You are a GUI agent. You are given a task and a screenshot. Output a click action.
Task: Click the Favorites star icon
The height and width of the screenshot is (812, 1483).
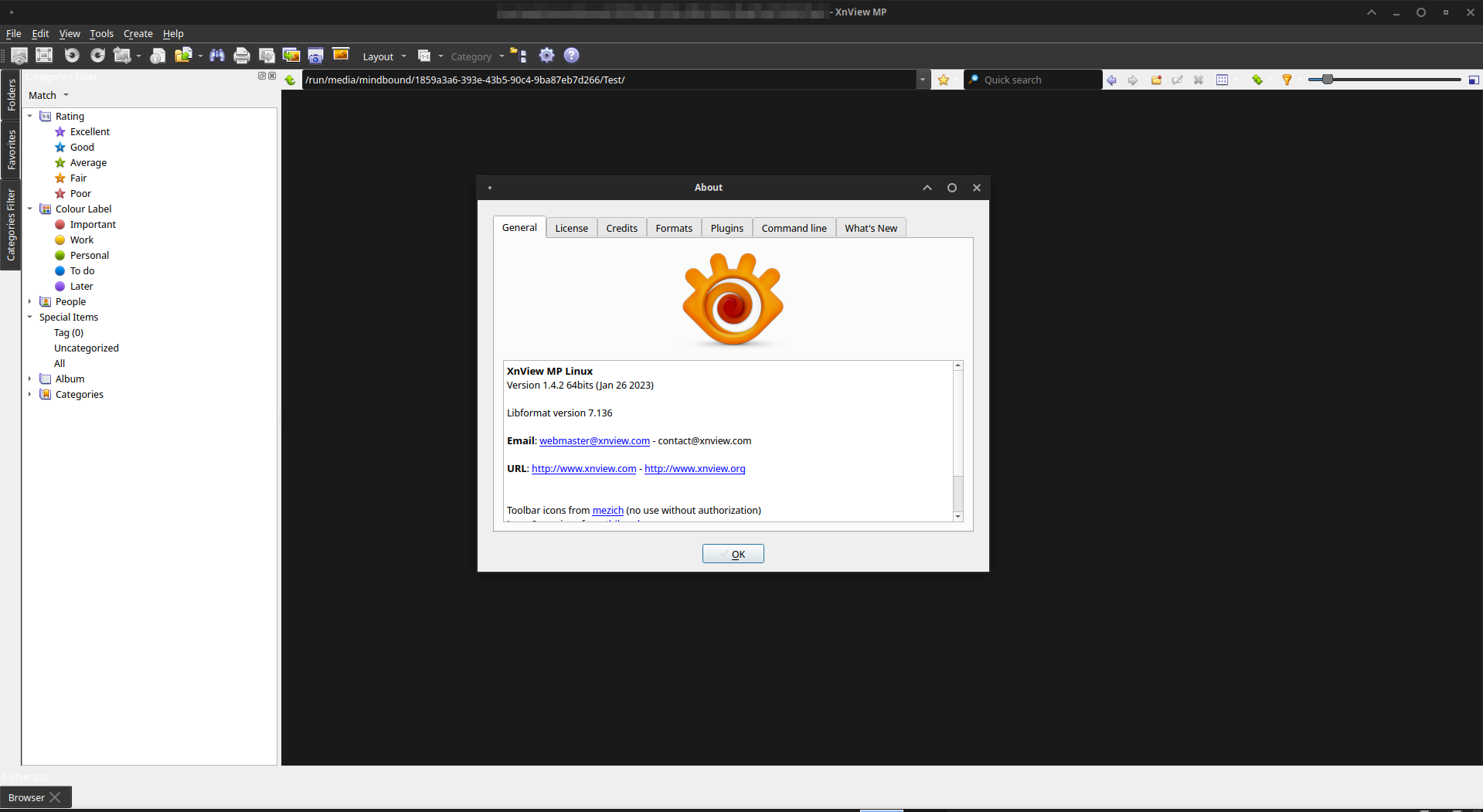pos(944,80)
